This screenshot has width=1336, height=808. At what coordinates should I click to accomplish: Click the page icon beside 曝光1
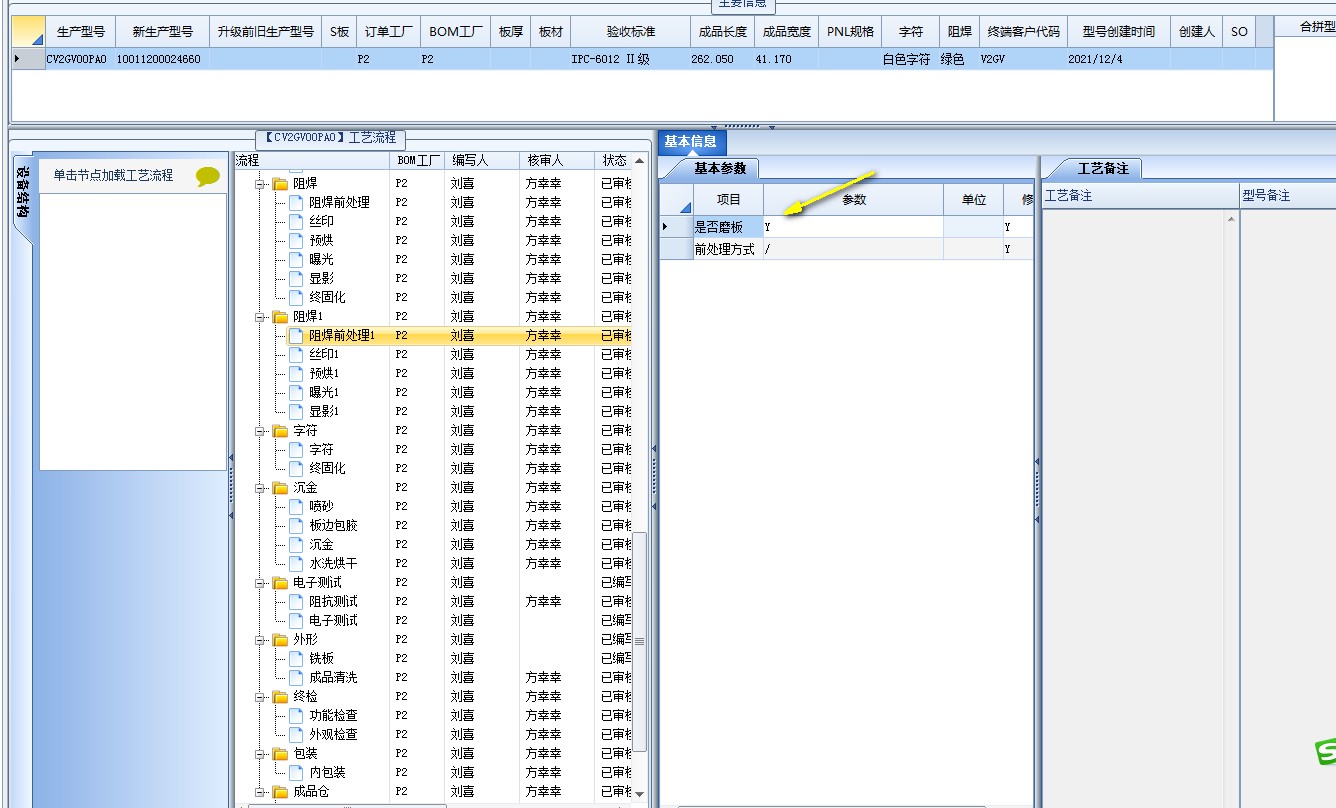tap(296, 392)
